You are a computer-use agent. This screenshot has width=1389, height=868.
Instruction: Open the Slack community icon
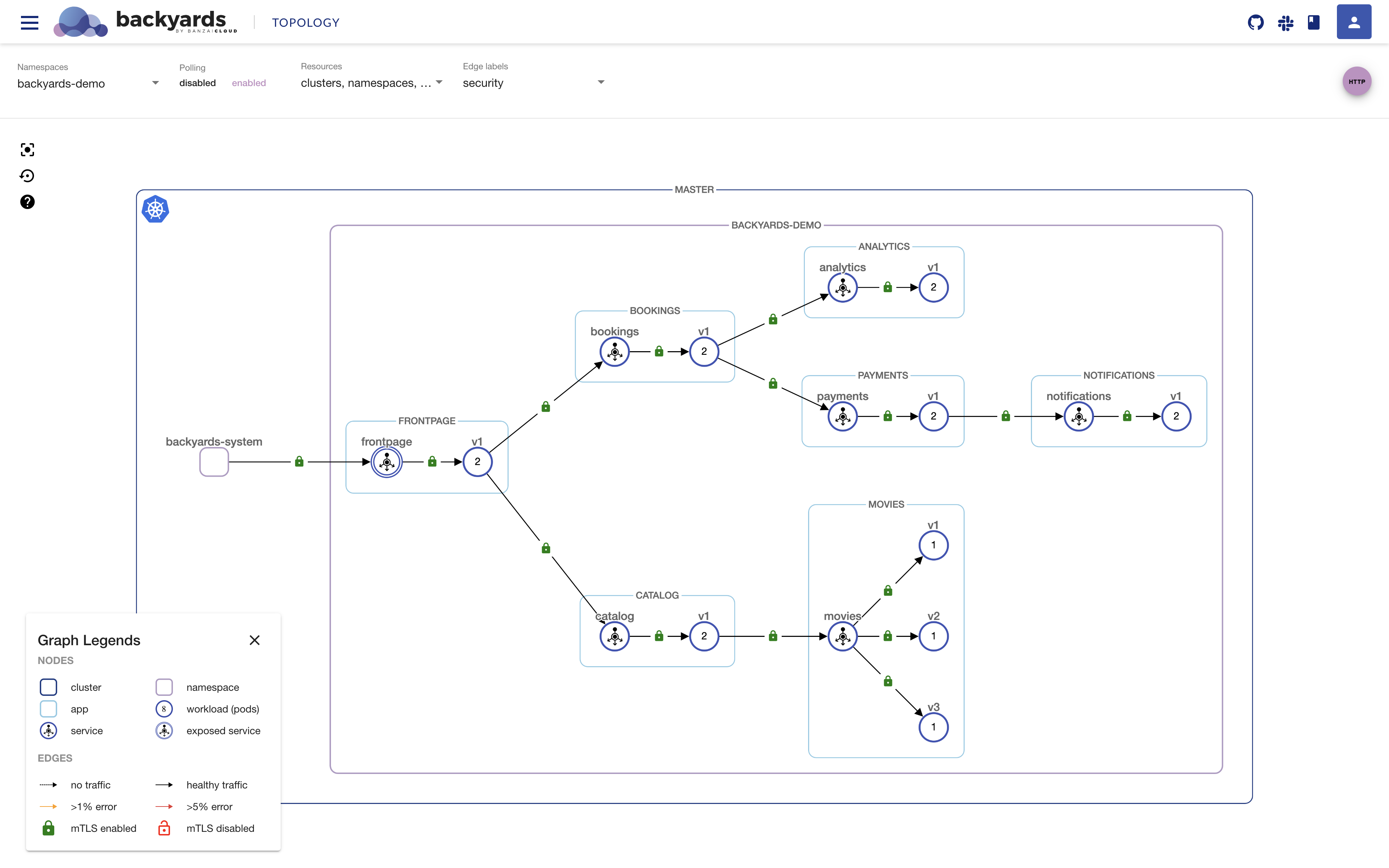[x=1285, y=22]
